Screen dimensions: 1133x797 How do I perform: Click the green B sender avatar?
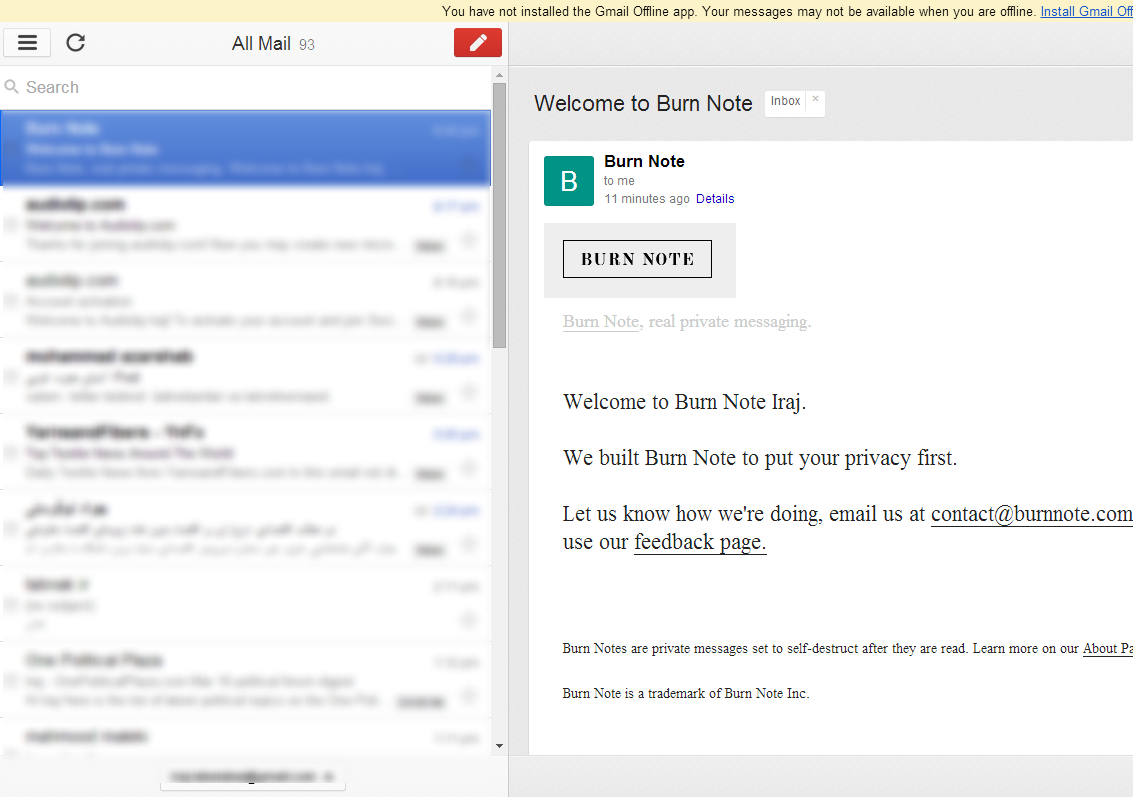[x=569, y=181]
